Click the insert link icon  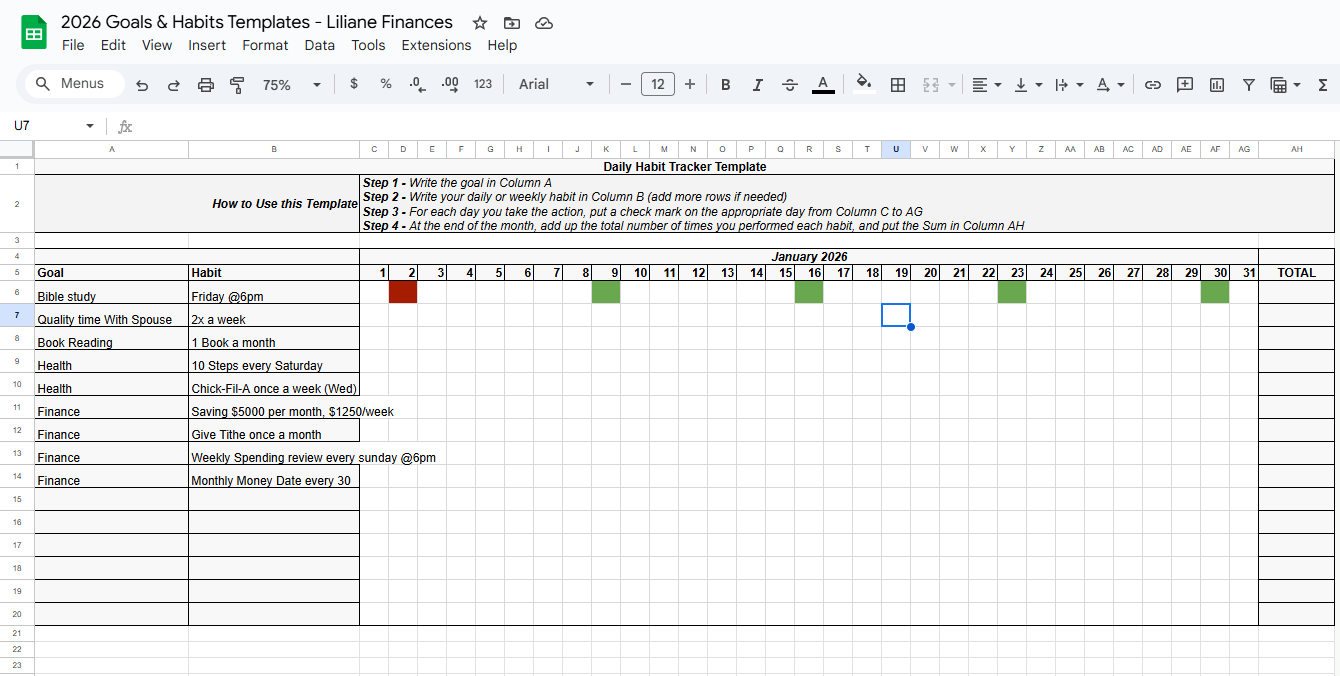tap(1152, 84)
